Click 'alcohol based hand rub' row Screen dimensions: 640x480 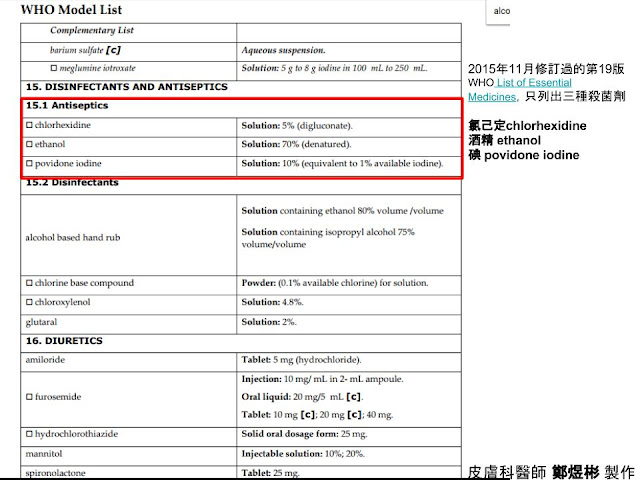241,235
